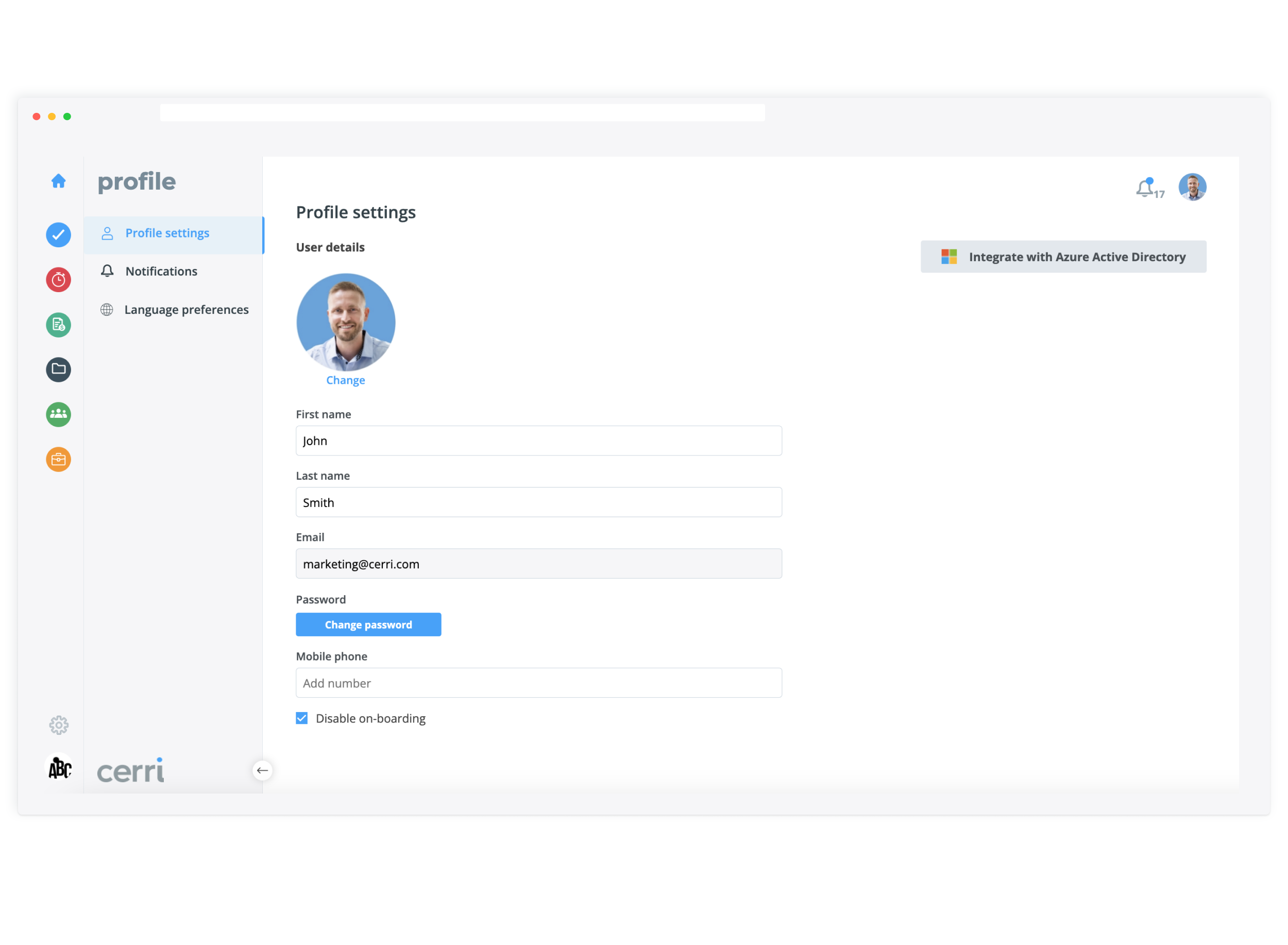Image resolution: width=1288 pixels, height=945 pixels.
Task: Open settings gear in left sidebar
Action: (x=58, y=725)
